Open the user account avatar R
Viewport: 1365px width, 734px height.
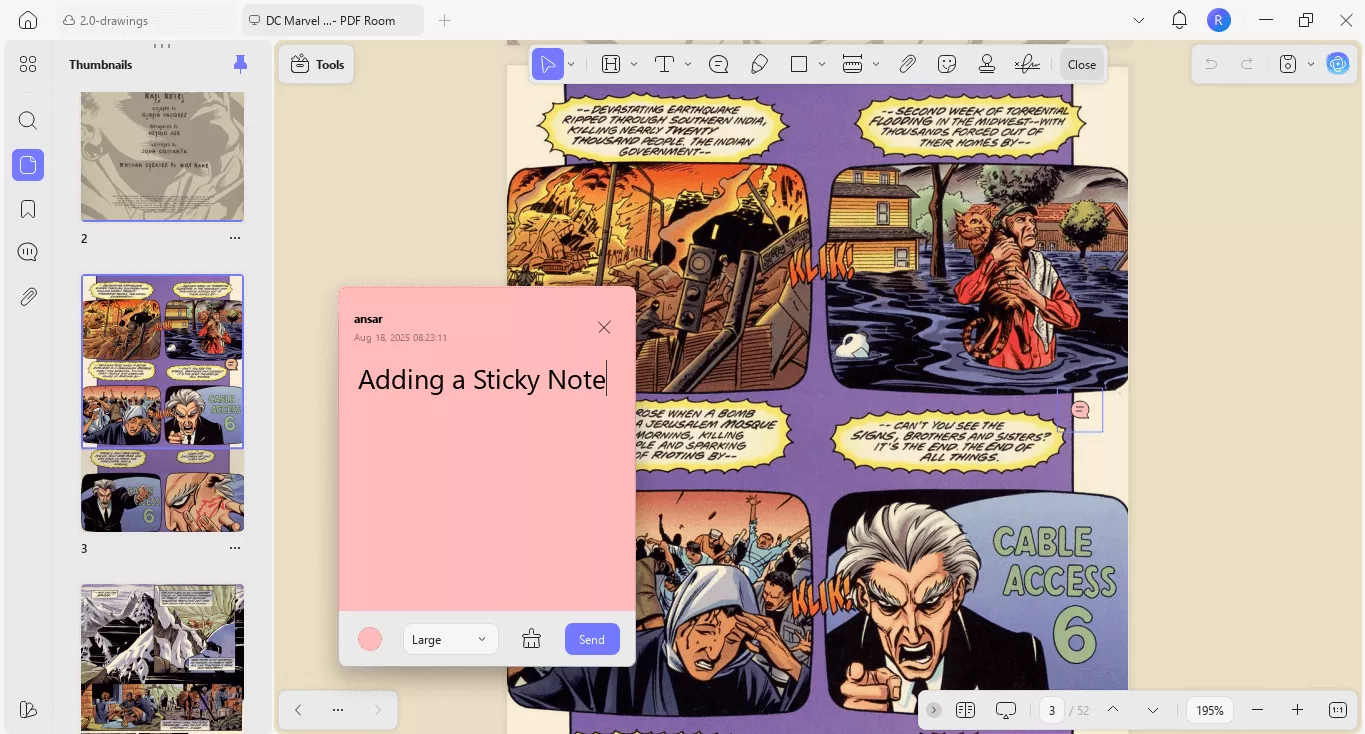click(1218, 20)
